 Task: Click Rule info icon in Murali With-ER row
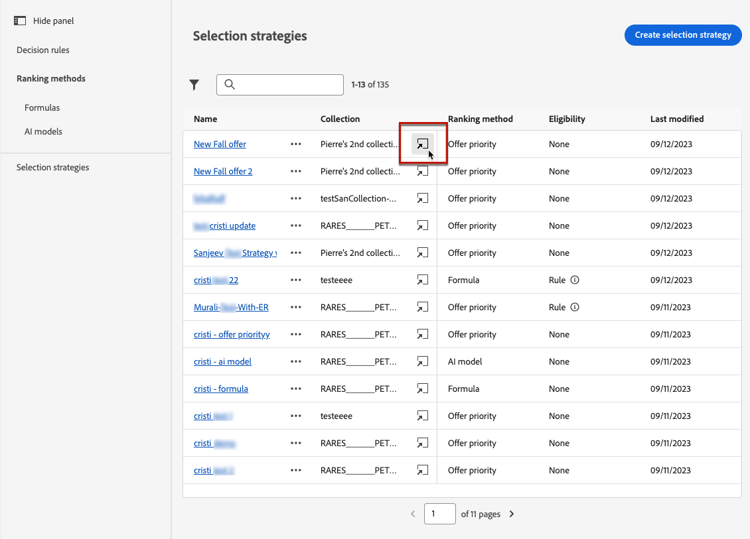[x=575, y=307]
